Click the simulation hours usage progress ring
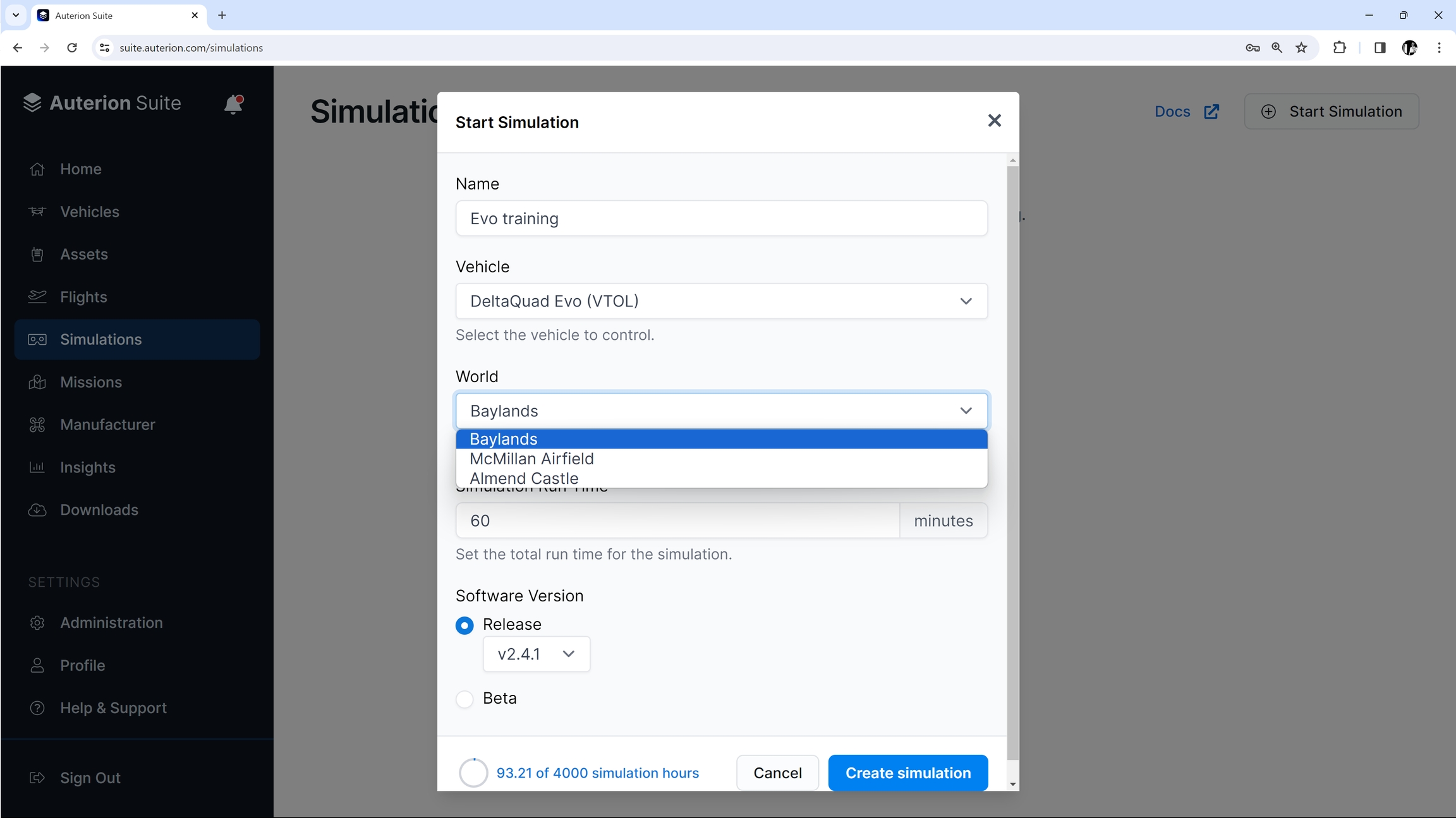 473,773
